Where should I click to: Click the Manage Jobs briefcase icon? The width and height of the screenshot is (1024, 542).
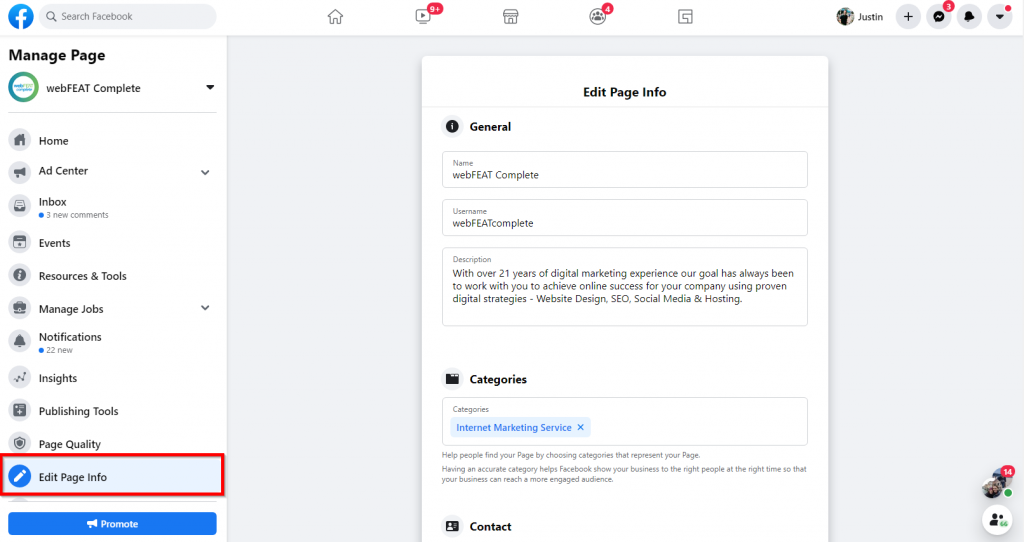click(20, 308)
